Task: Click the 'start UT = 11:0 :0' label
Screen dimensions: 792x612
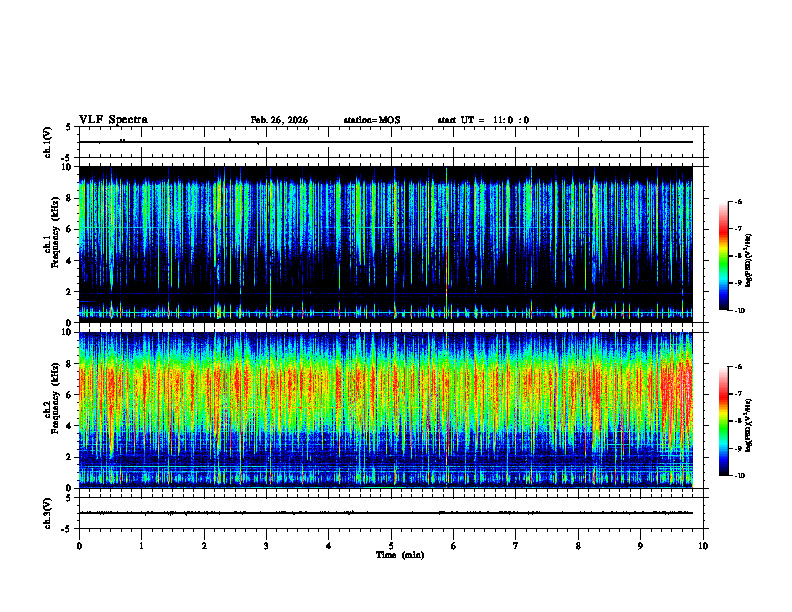Action: click(x=483, y=120)
